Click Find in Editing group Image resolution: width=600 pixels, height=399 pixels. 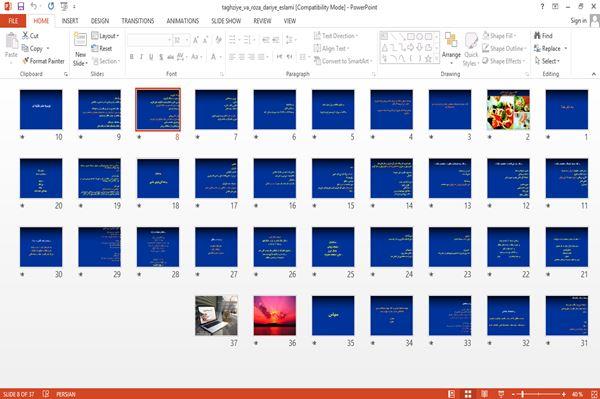(x=543, y=36)
